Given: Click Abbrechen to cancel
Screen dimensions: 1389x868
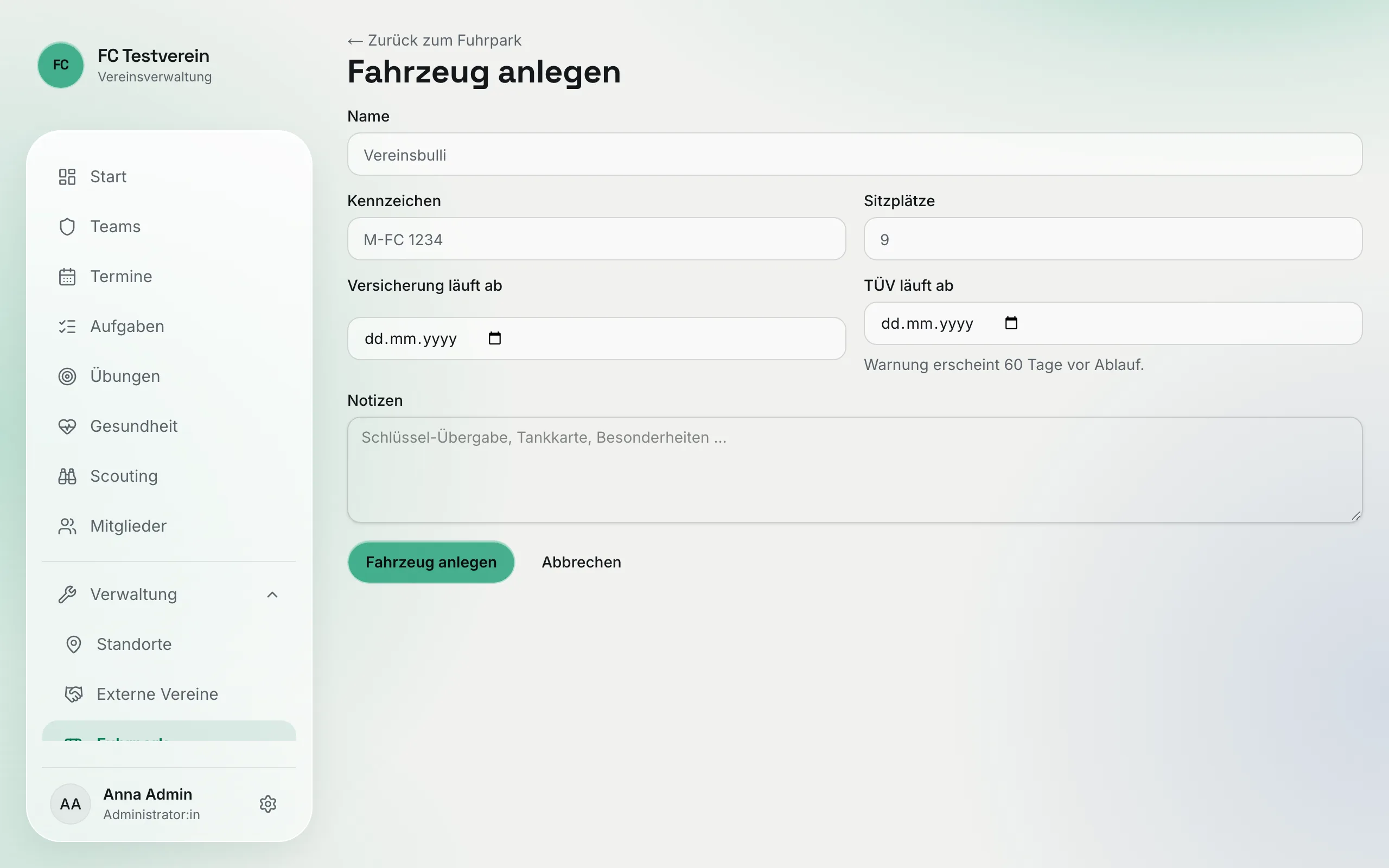Looking at the screenshot, I should pyautogui.click(x=582, y=562).
